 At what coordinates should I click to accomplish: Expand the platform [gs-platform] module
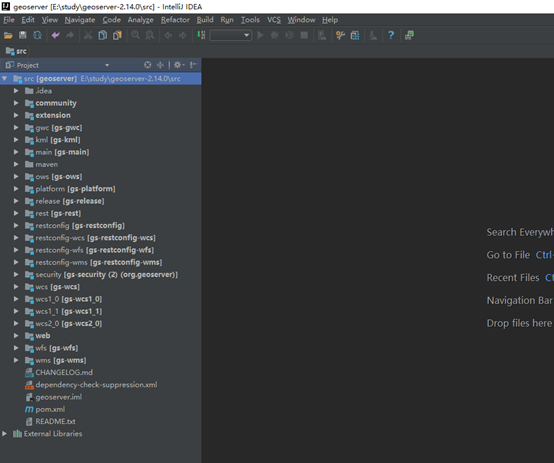16,189
